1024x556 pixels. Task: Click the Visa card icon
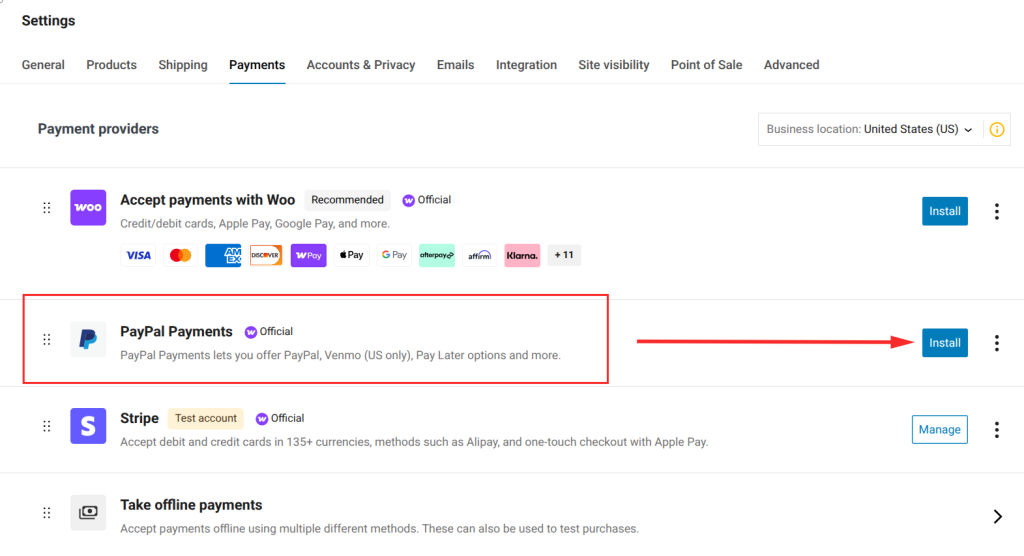(x=138, y=255)
